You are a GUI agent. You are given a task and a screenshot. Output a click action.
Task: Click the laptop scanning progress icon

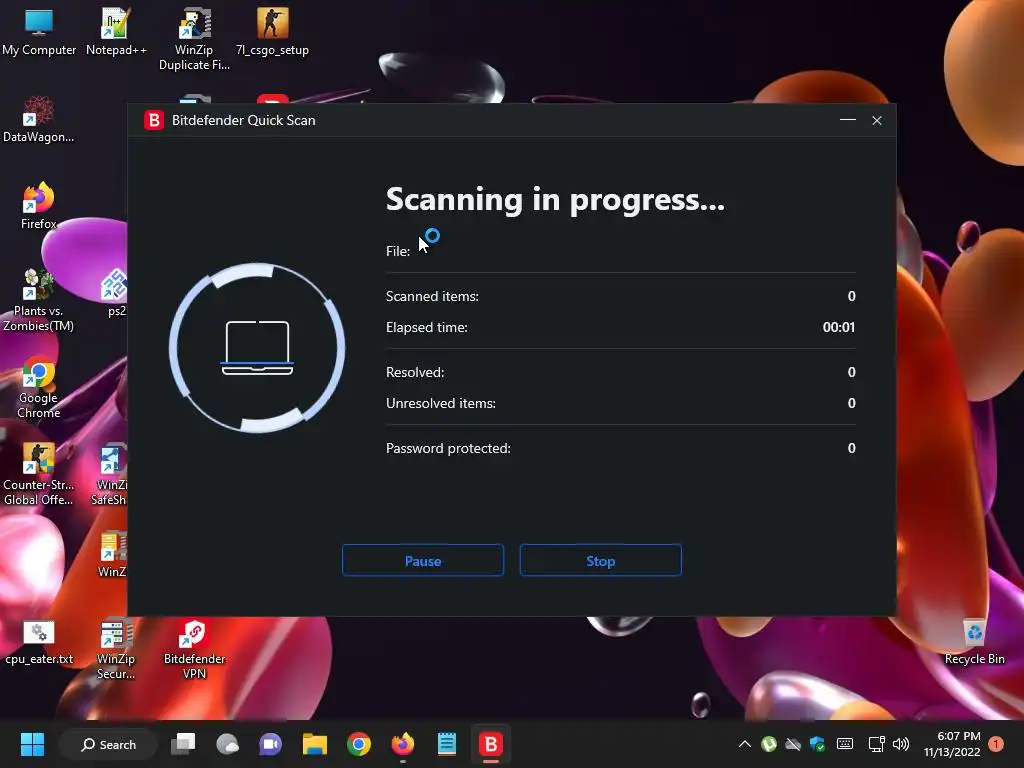tap(257, 347)
